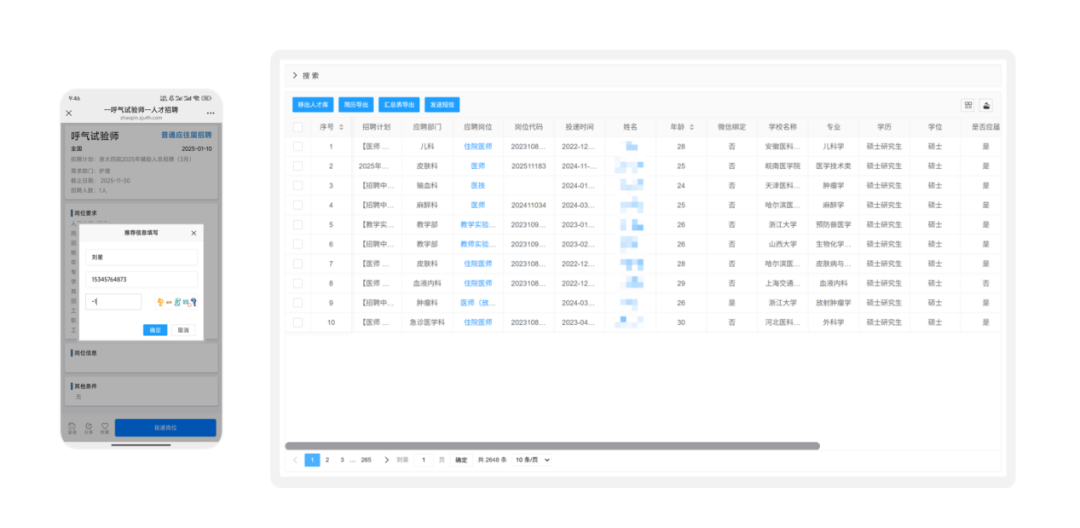Click pagination 确定 jump button
Image resolution: width=1080 pixels, height=528 pixels.
[461, 460]
